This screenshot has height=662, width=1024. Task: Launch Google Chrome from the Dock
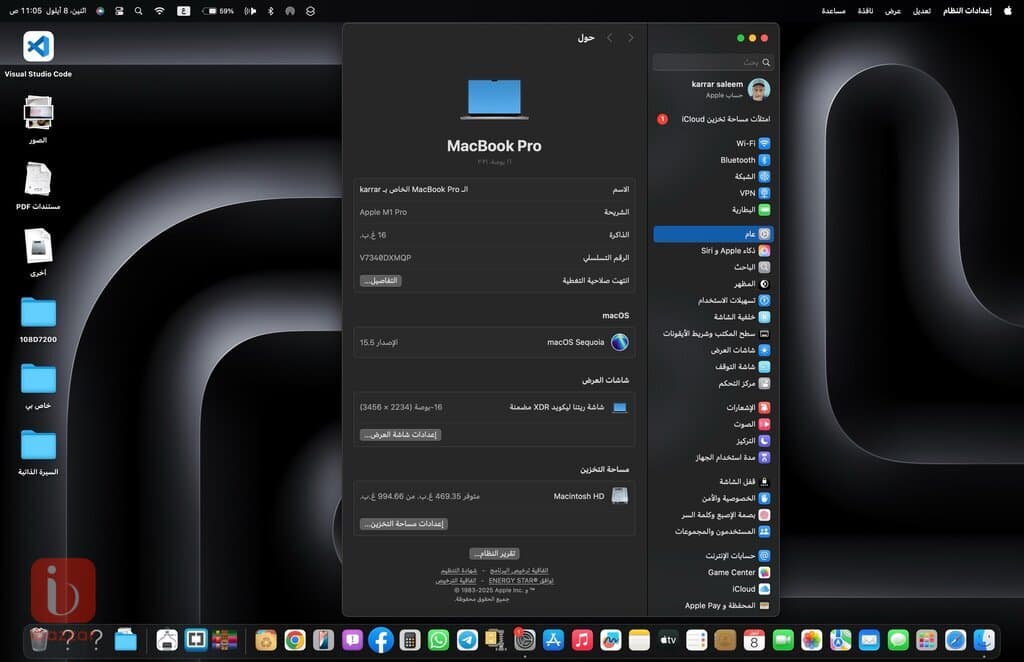tap(295, 640)
